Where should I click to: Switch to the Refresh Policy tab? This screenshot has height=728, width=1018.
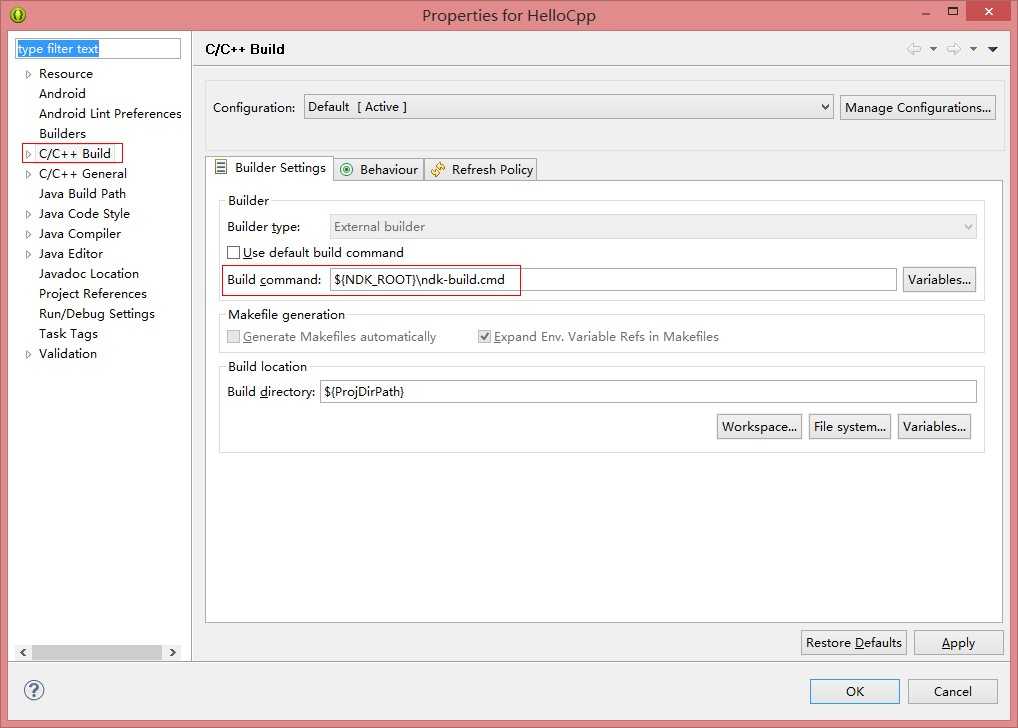[x=481, y=169]
